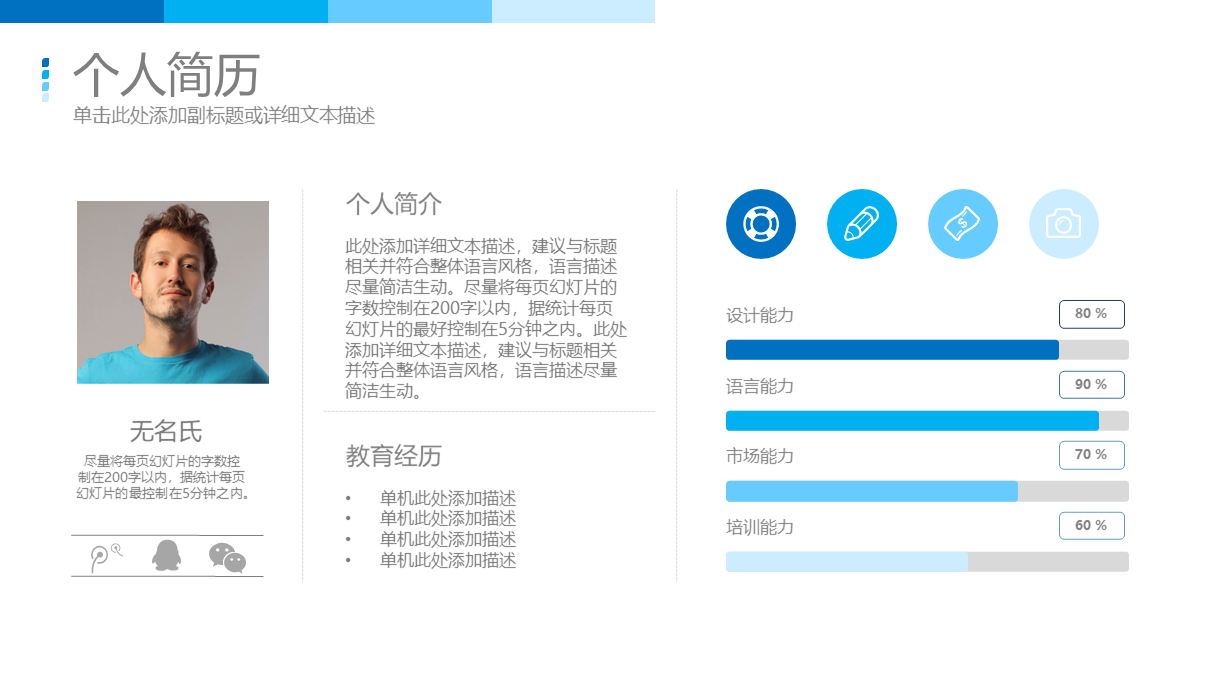Select the 培训能力 light blue progress bar
This screenshot has height=680, width=1210.
click(x=847, y=562)
